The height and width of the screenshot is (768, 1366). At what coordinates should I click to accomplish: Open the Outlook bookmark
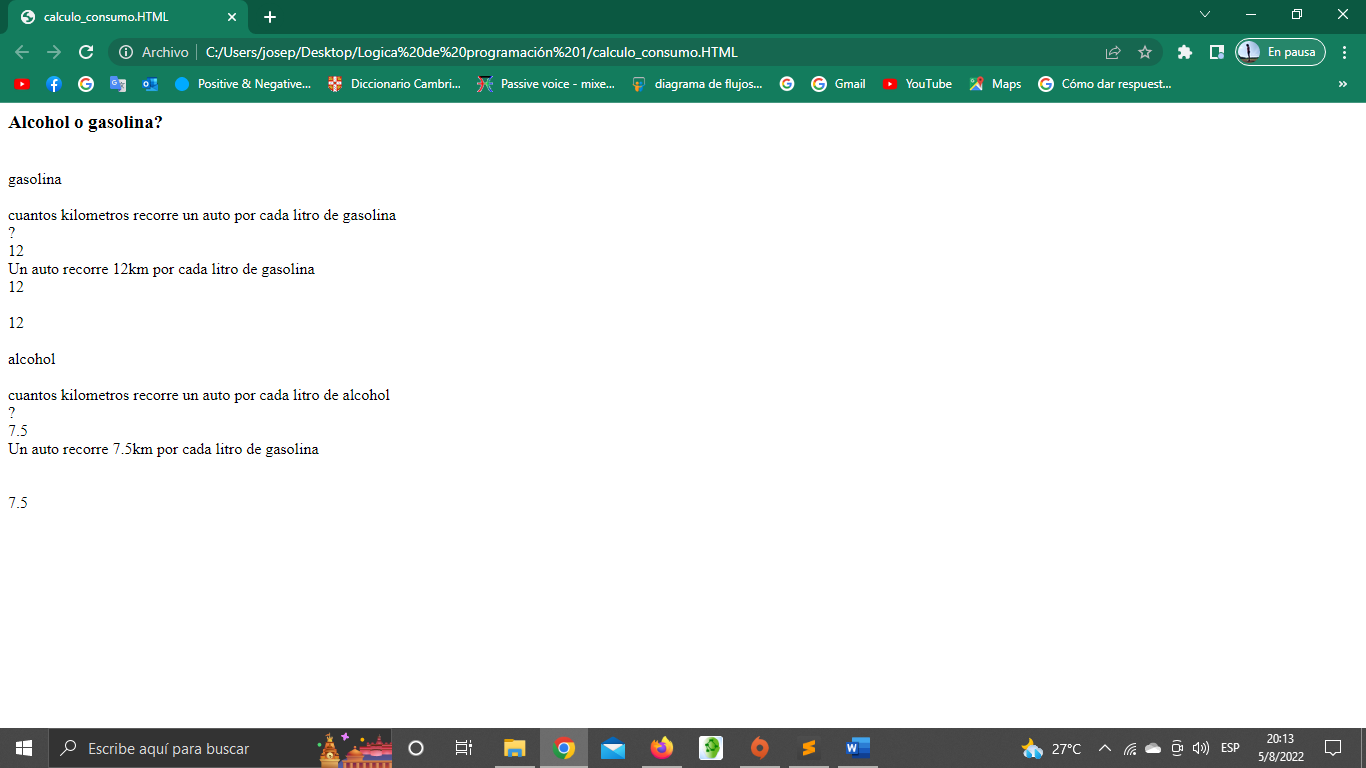pos(150,84)
